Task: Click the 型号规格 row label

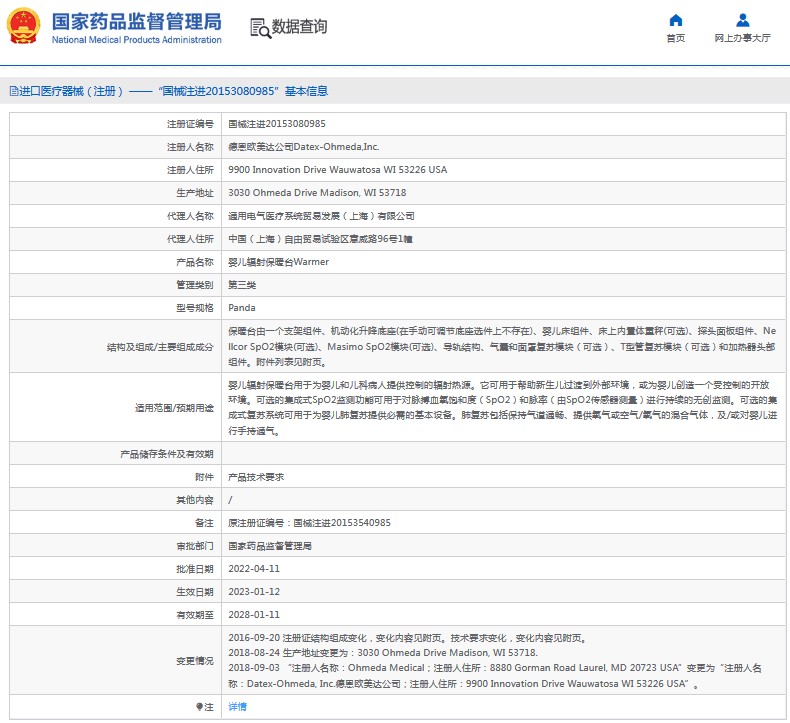Action: pos(195,308)
